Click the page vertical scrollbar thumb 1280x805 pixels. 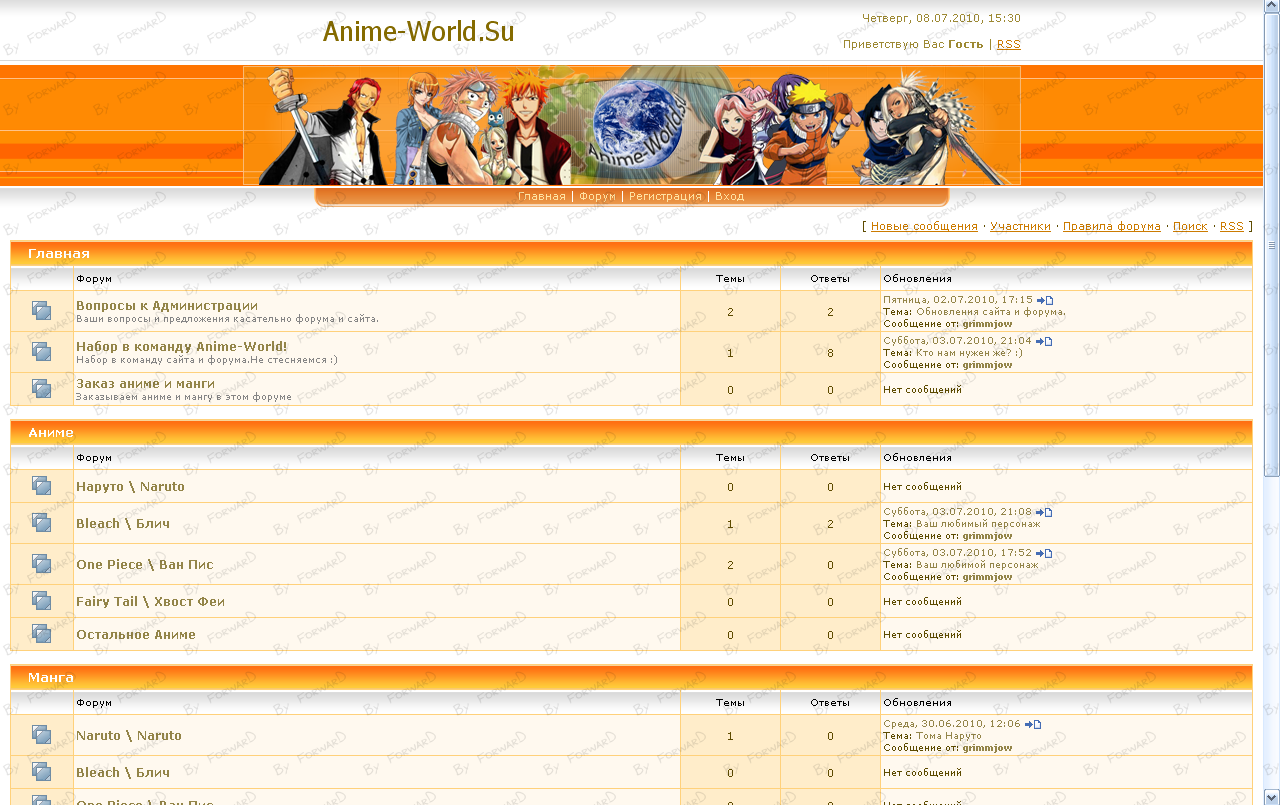[x=1272, y=245]
